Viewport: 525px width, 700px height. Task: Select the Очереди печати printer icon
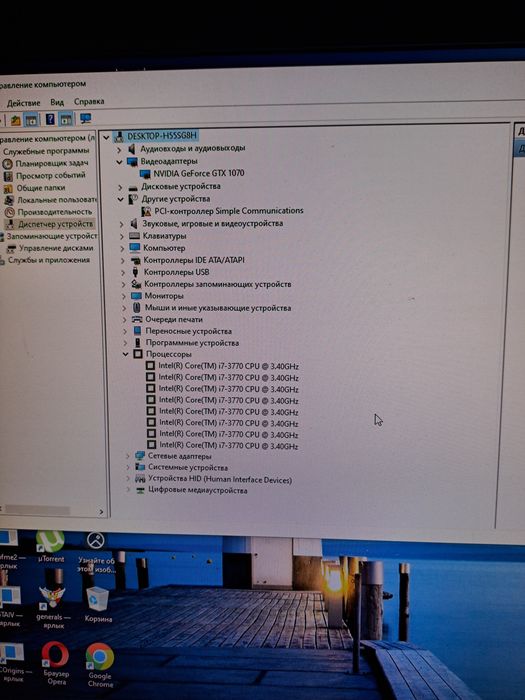pyautogui.click(x=137, y=319)
